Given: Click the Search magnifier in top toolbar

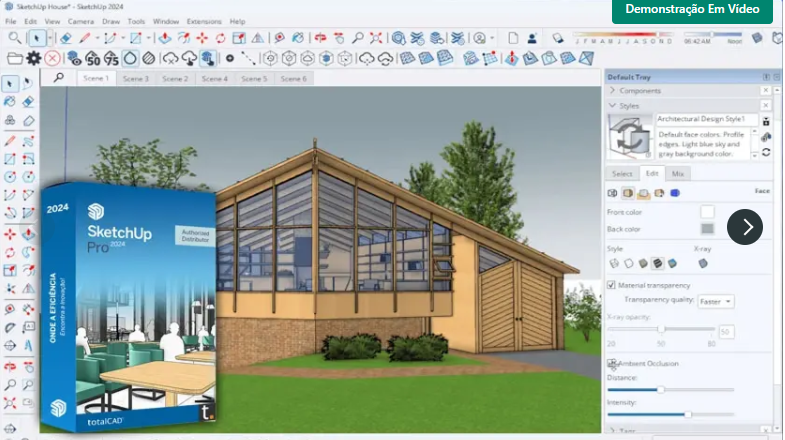Looking at the screenshot, I should point(14,38).
